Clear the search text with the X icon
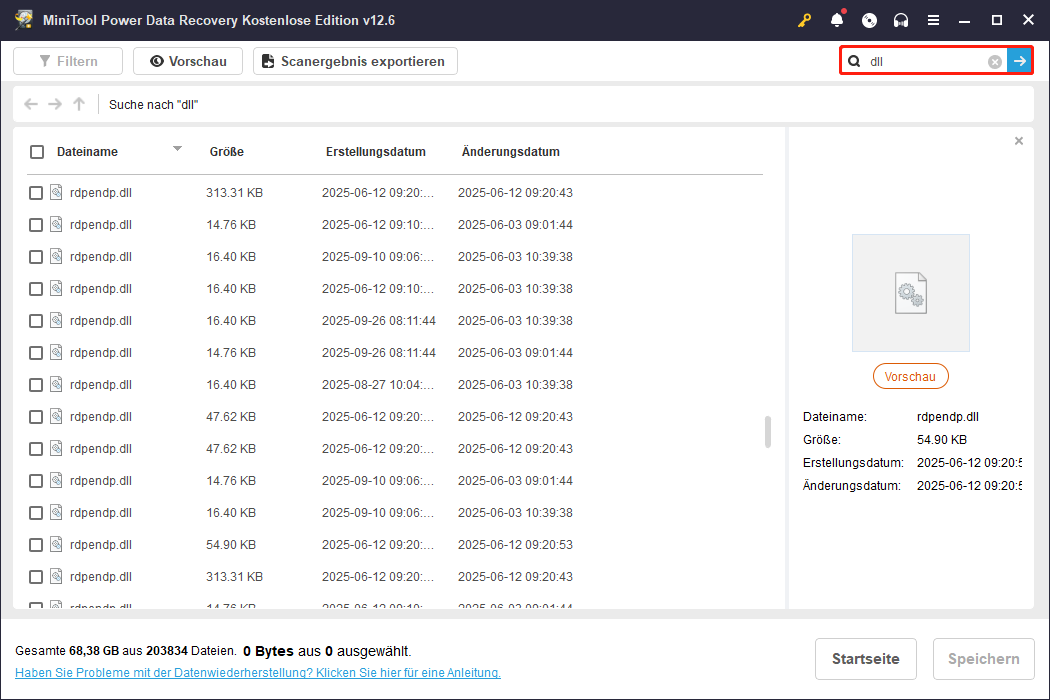The height and width of the screenshot is (700, 1050). pos(995,62)
